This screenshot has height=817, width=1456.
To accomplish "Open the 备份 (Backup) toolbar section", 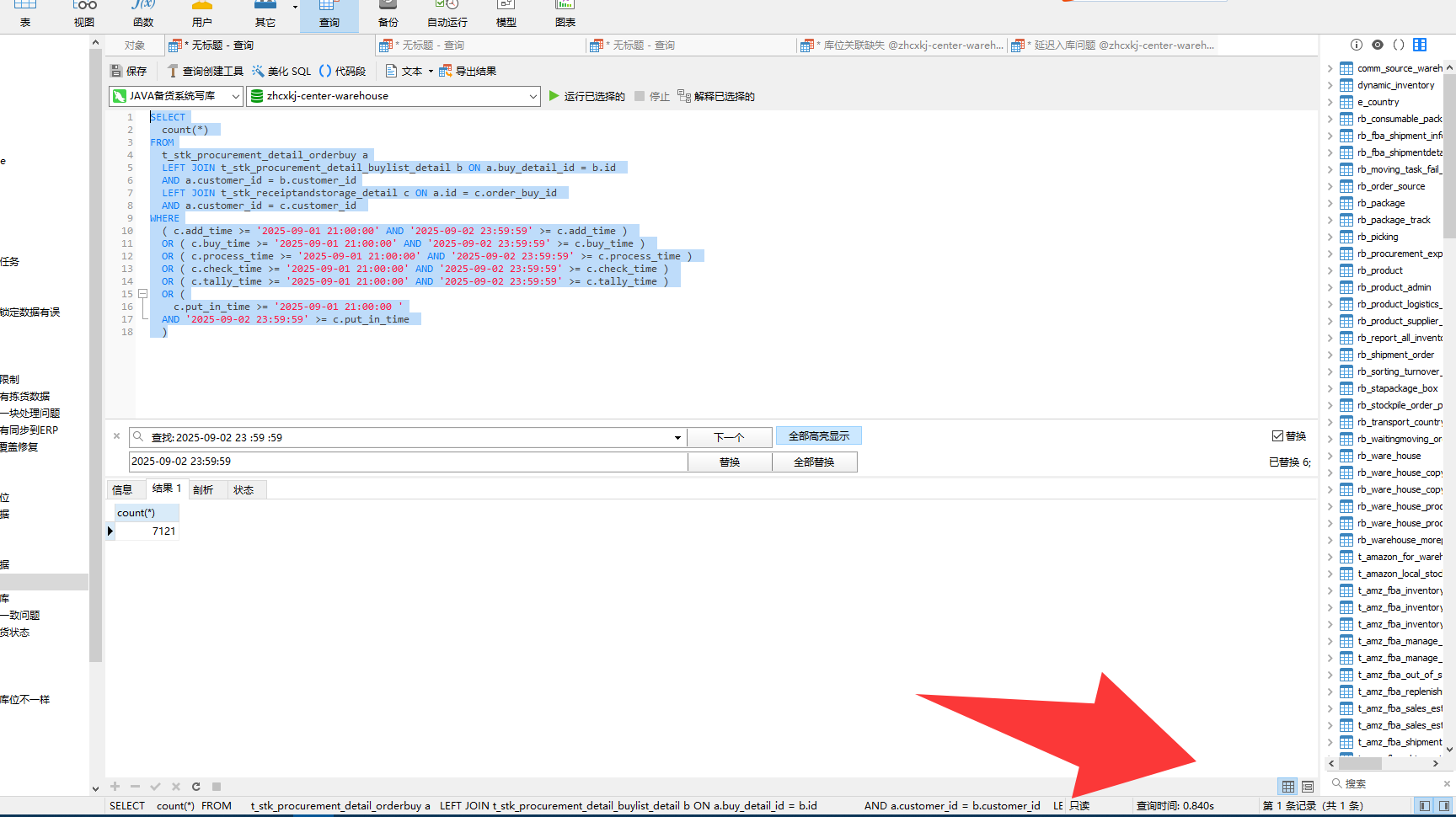I will [x=388, y=15].
